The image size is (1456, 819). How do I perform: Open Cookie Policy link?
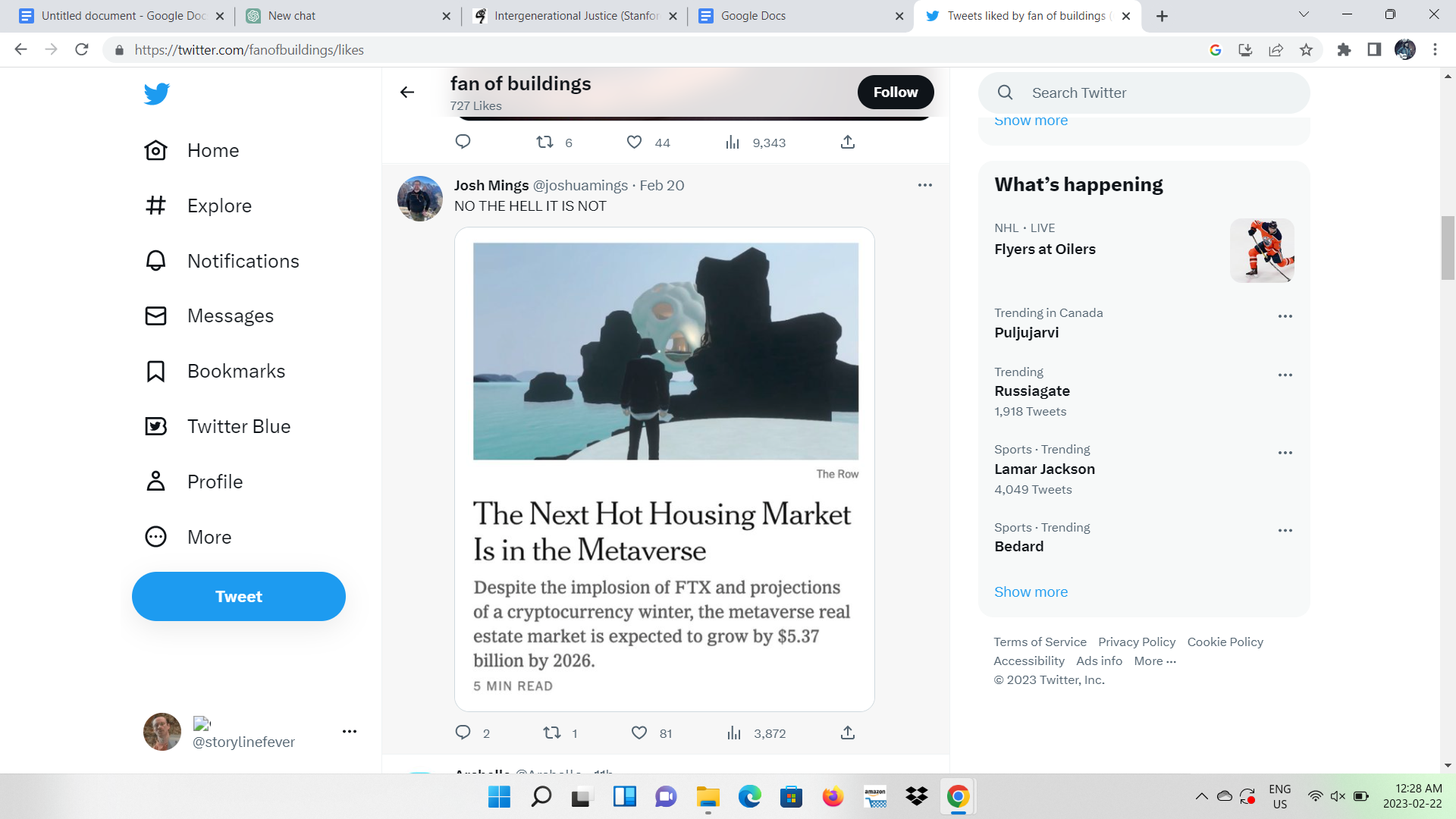coord(1225,642)
